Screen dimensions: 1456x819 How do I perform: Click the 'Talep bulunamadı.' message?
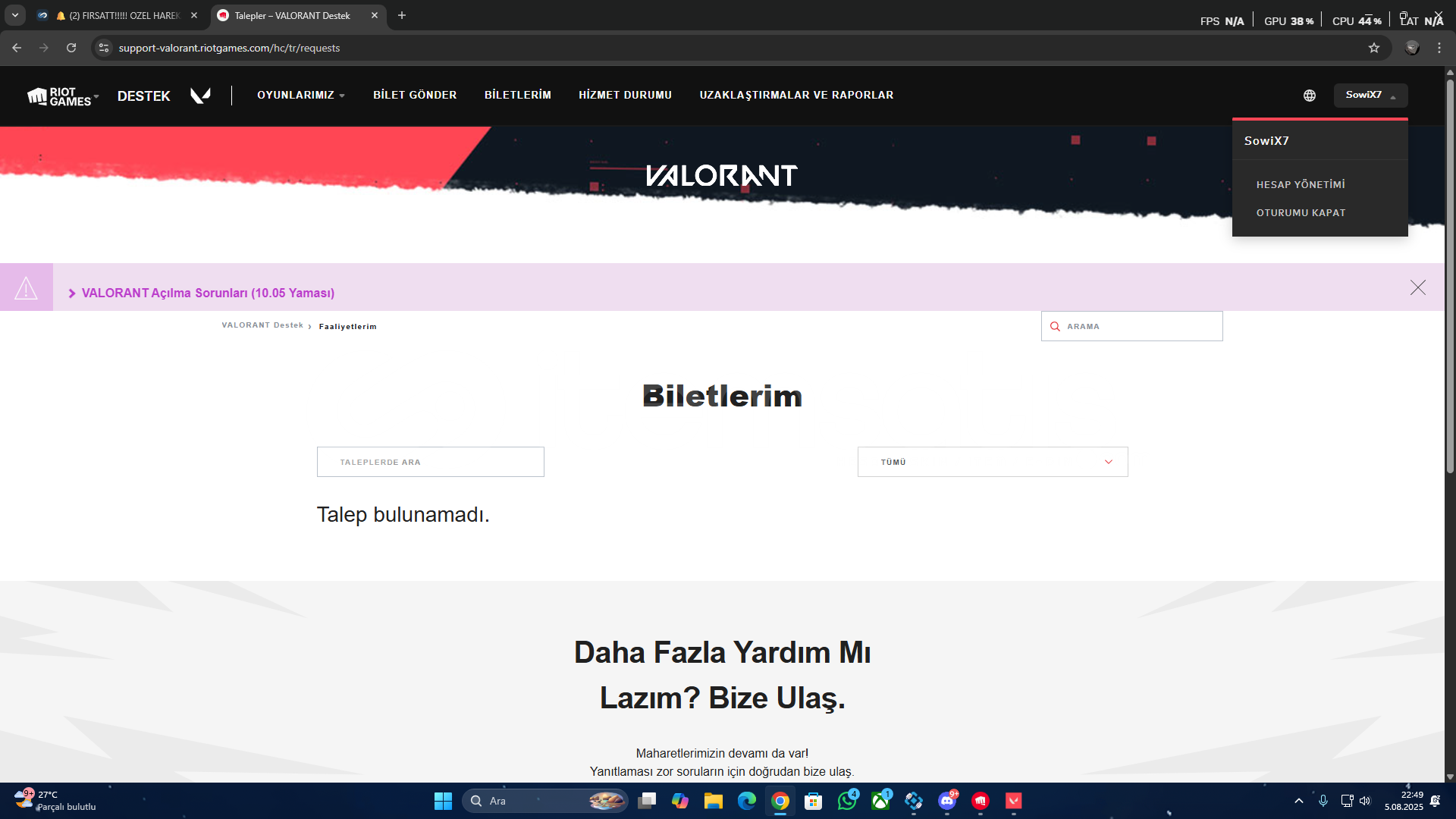click(x=403, y=515)
